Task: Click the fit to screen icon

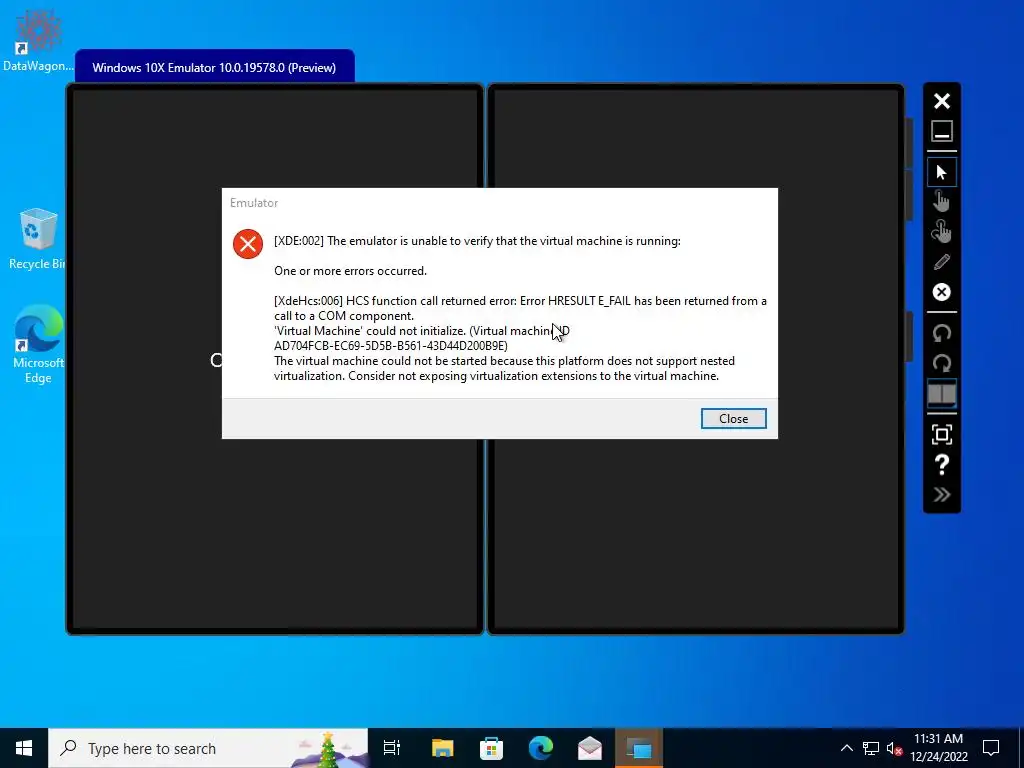Action: tap(941, 434)
